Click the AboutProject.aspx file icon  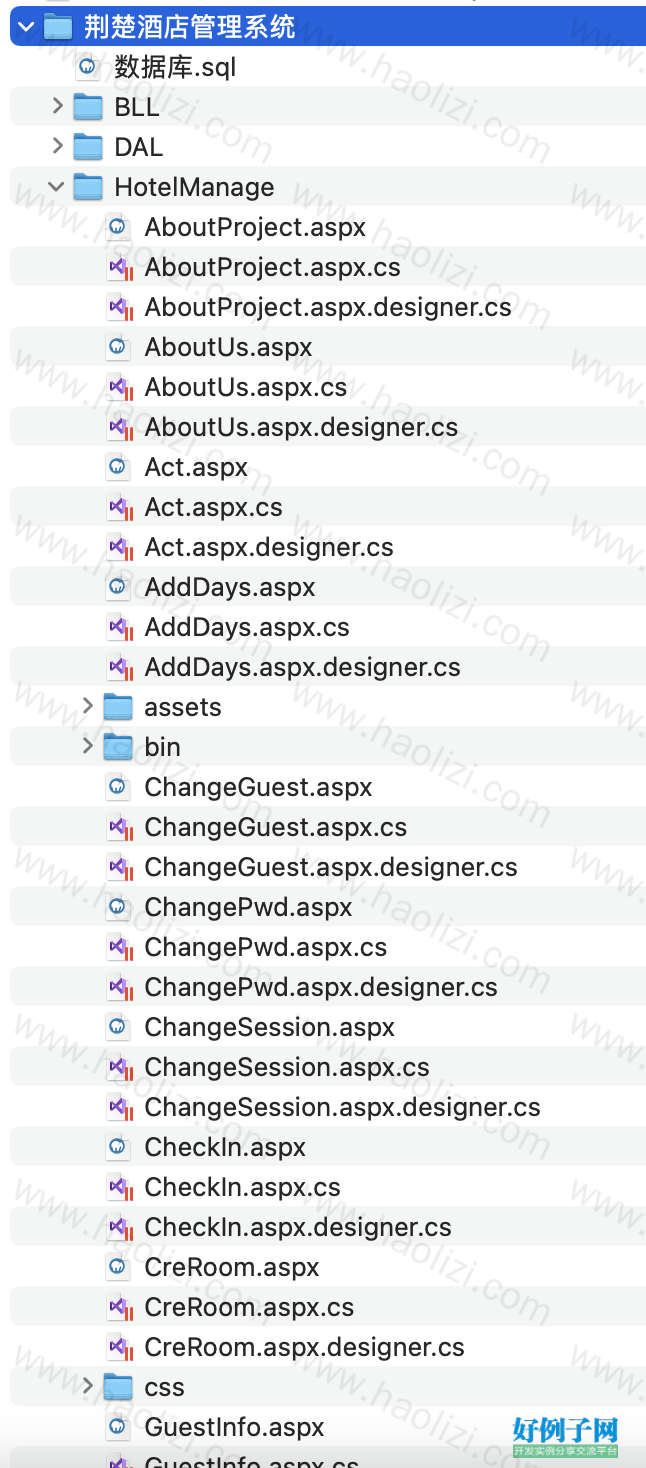tap(118, 227)
